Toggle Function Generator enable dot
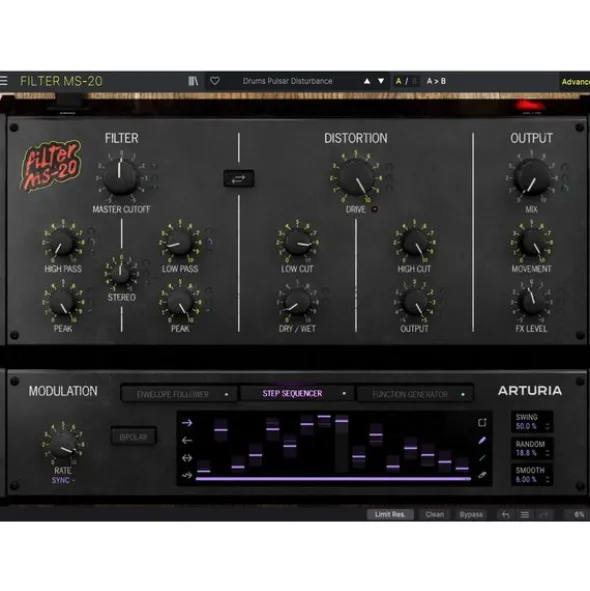The image size is (590, 591). click(463, 395)
